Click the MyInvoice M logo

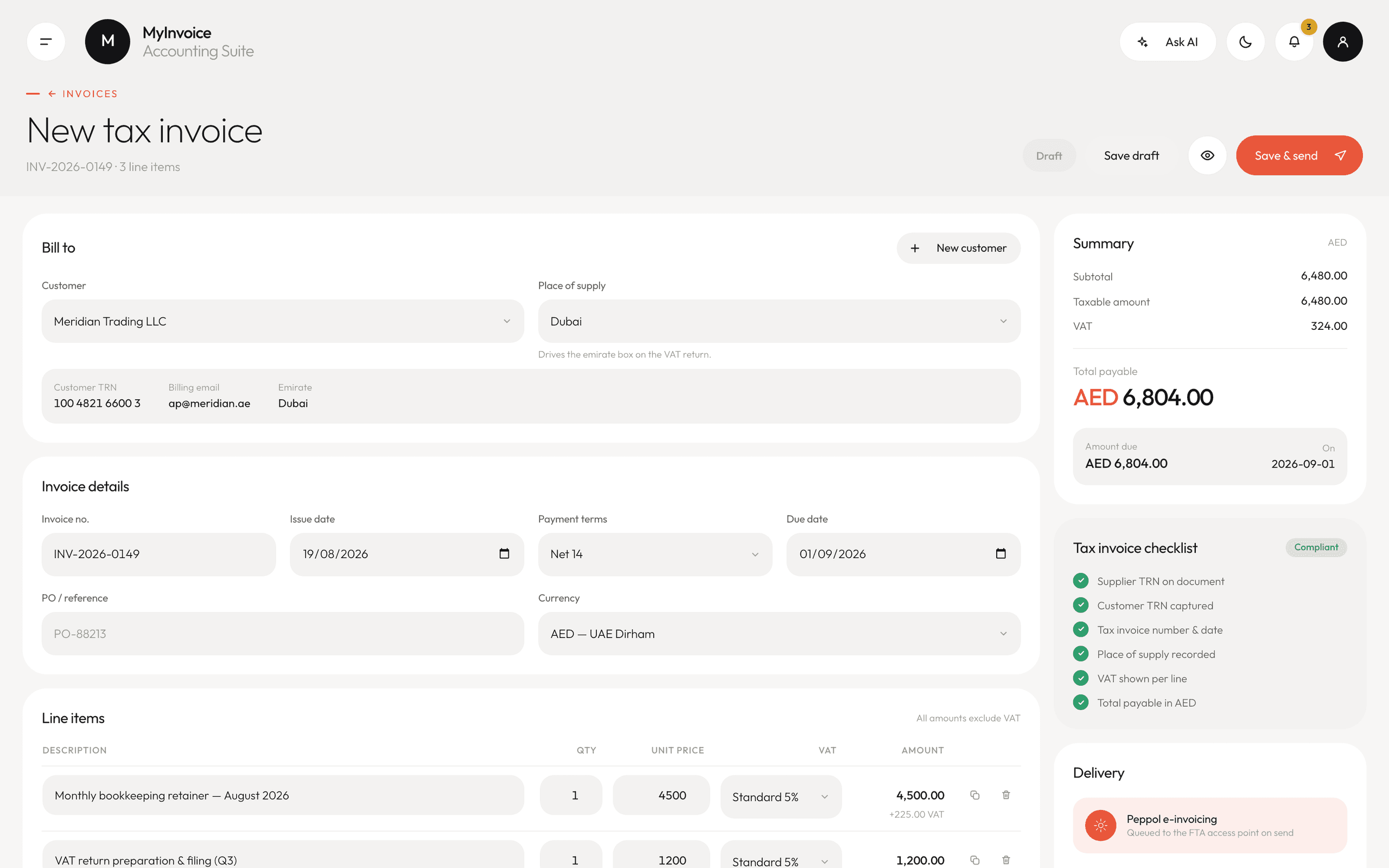tap(107, 41)
